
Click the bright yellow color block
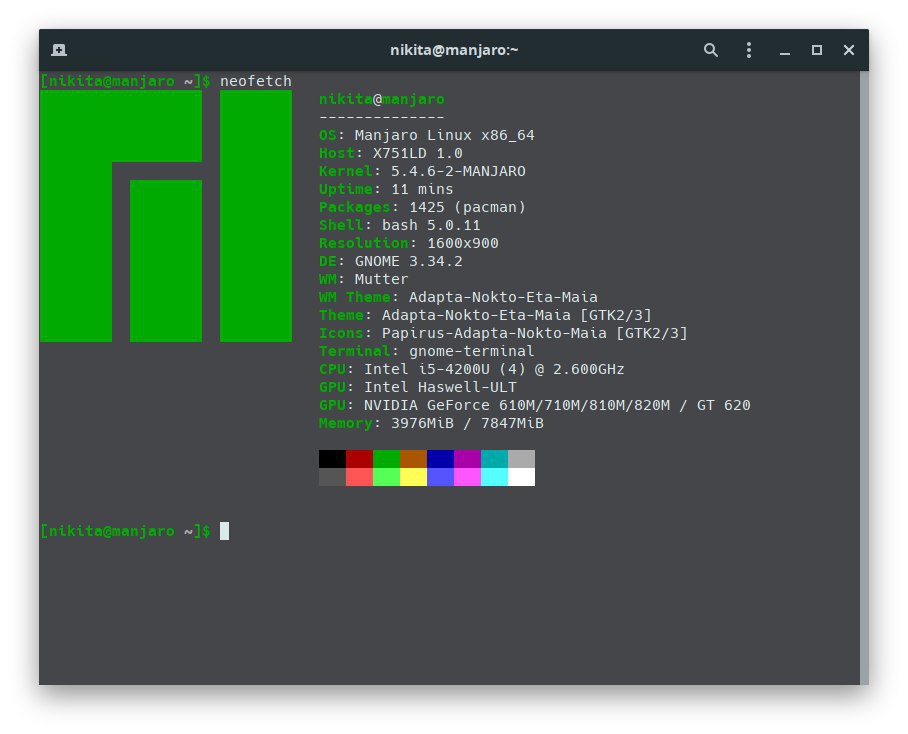pyautogui.click(x=413, y=477)
